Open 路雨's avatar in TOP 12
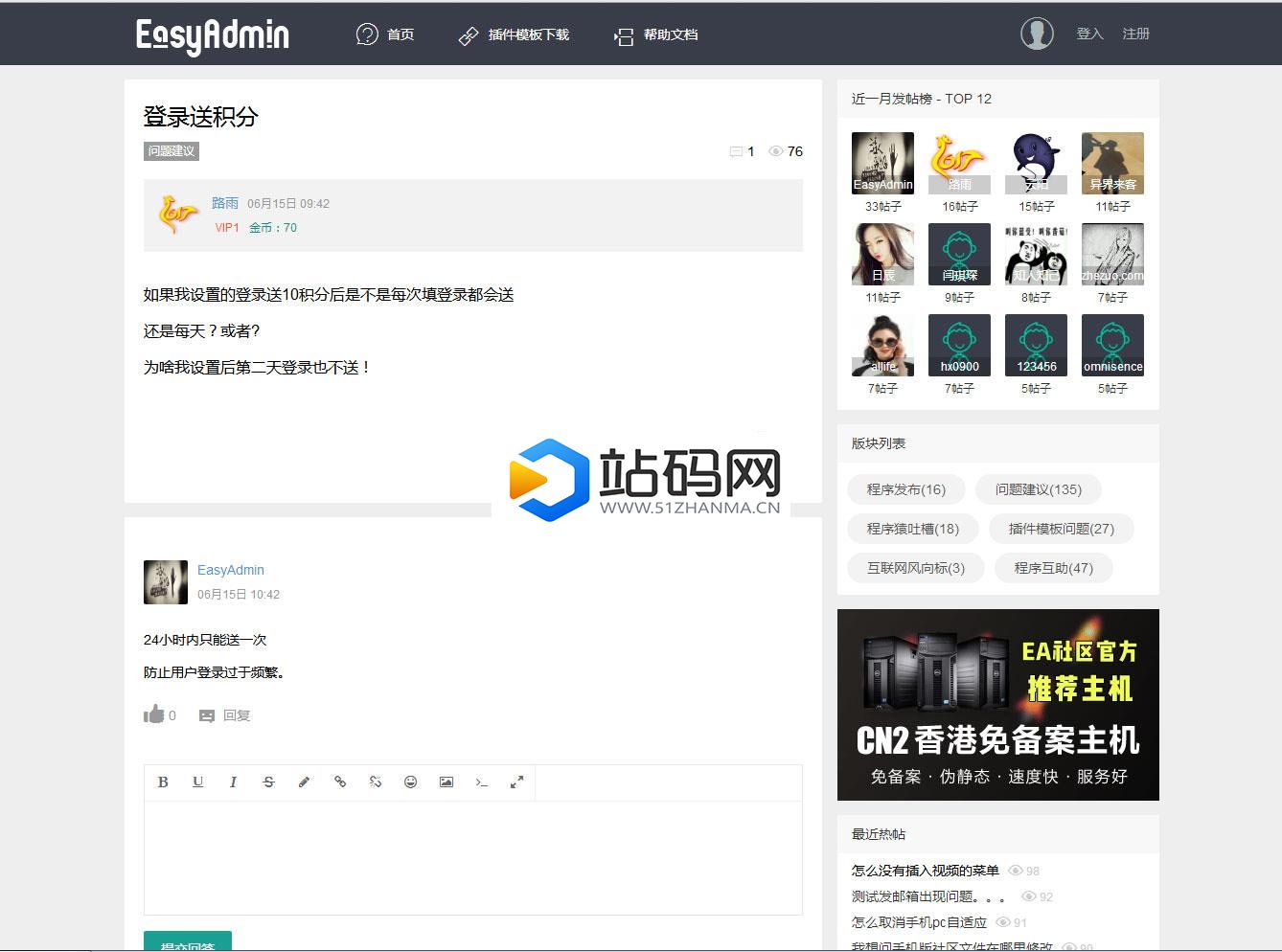Image resolution: width=1282 pixels, height=952 pixels. pyautogui.click(x=959, y=163)
